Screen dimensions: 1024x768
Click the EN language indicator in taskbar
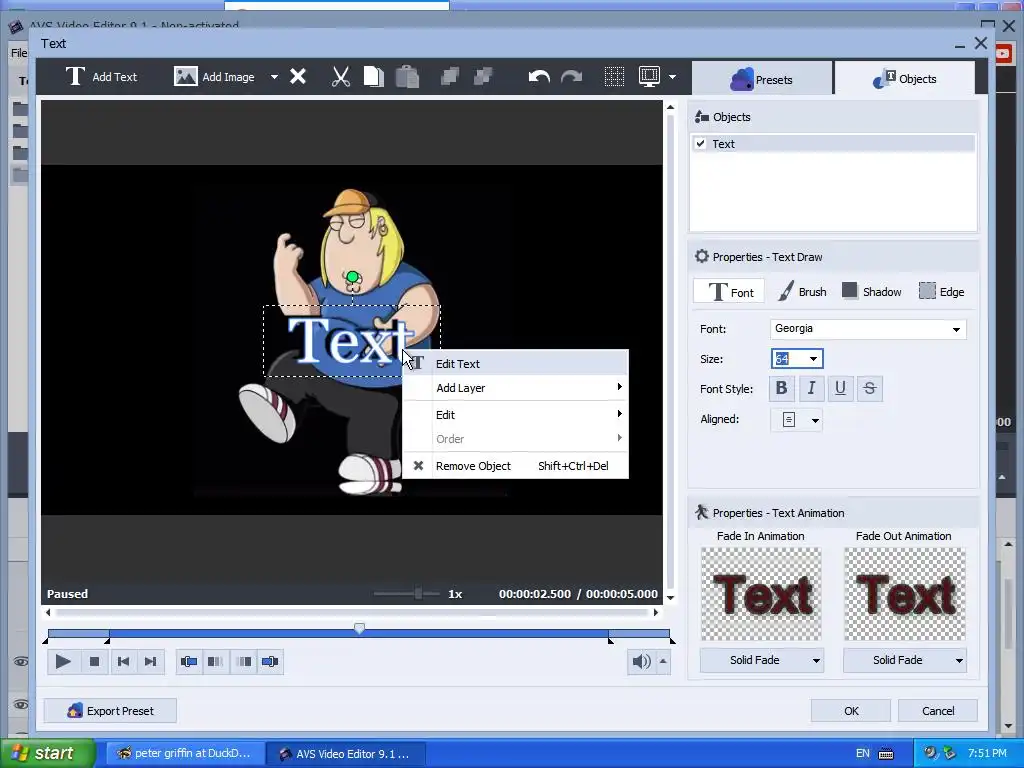[863, 753]
